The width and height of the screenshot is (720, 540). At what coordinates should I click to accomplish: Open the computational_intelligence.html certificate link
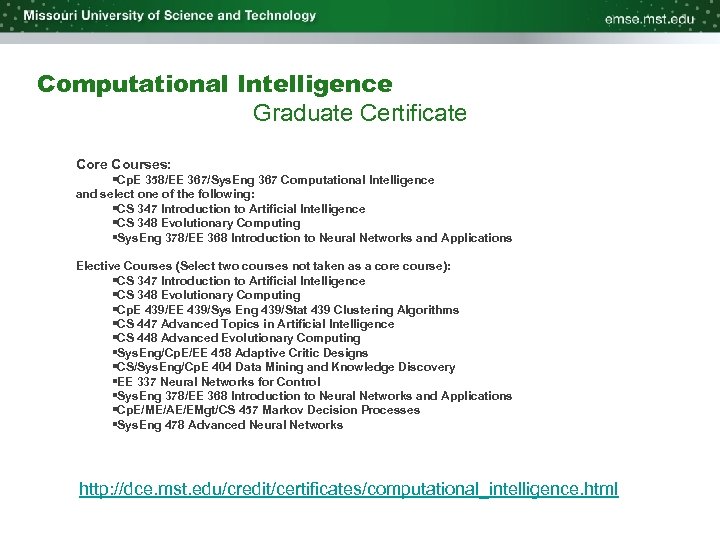[349, 489]
